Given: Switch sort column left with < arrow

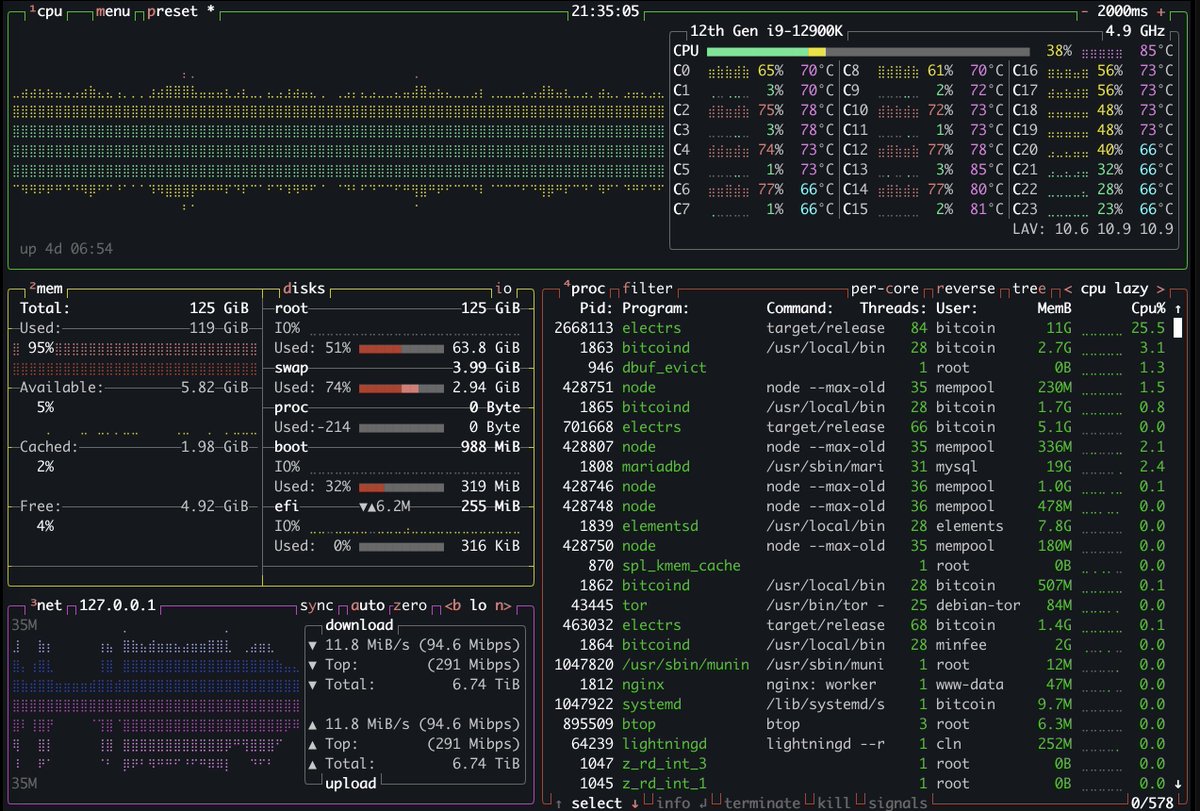Looking at the screenshot, I should [1068, 288].
